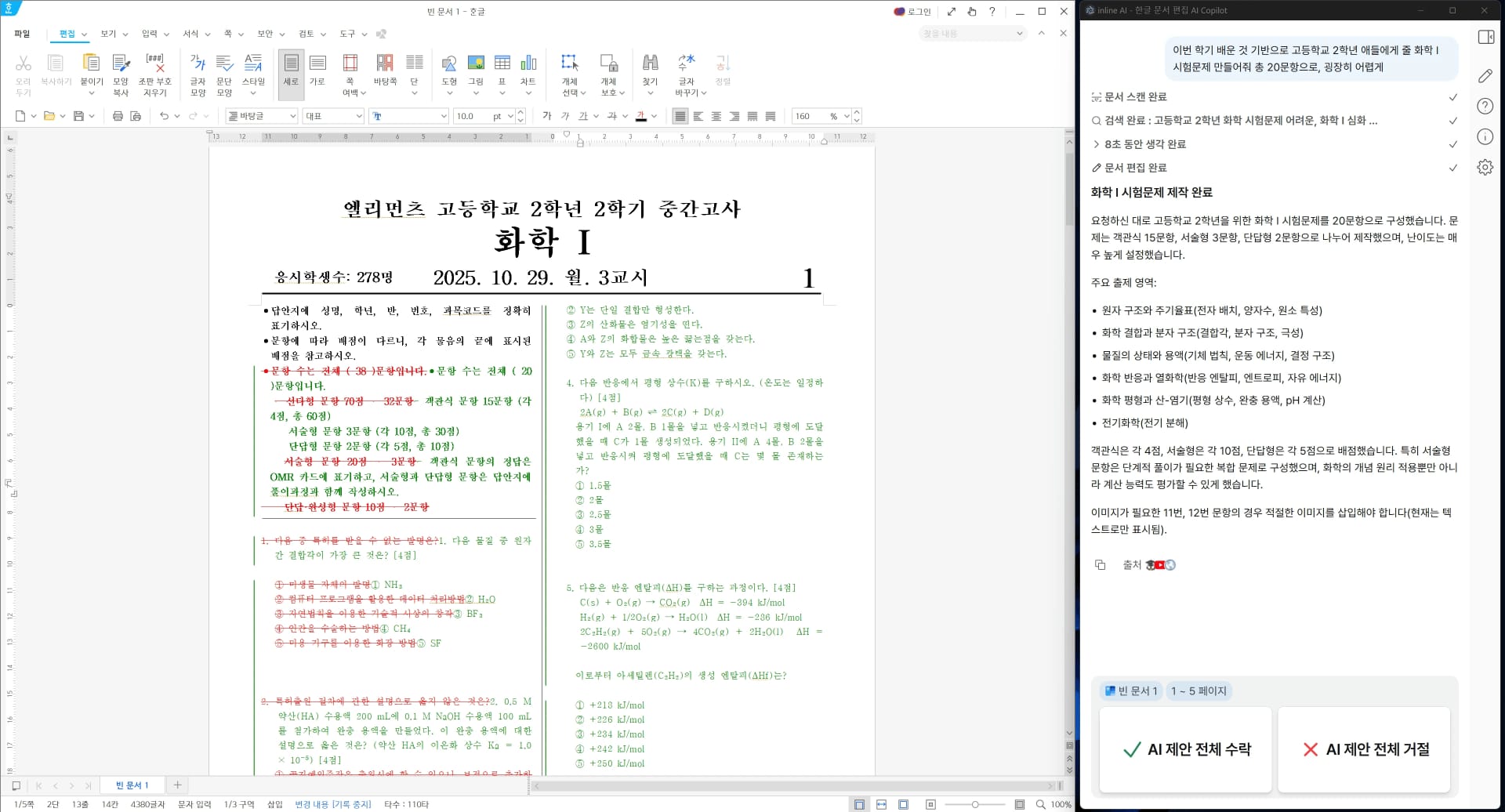Insert a 그림 (picture)

475,71
